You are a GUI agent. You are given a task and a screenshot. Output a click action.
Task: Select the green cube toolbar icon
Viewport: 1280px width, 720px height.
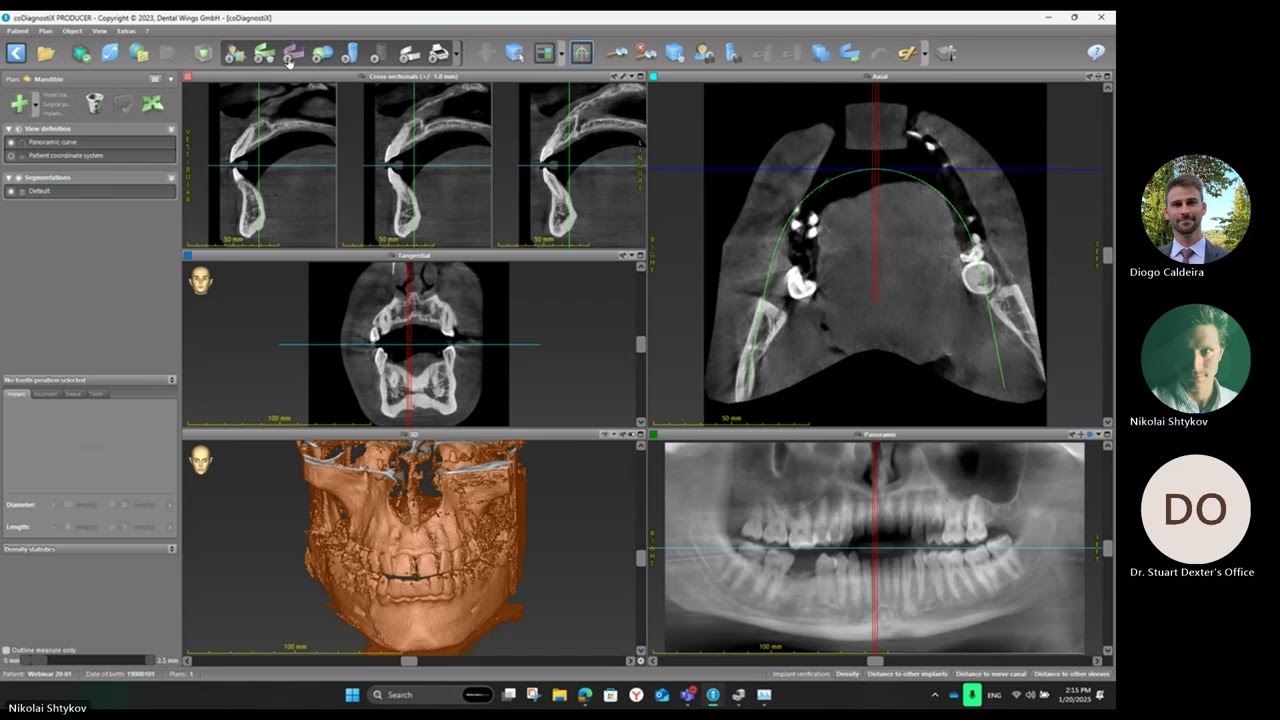[x=203, y=53]
